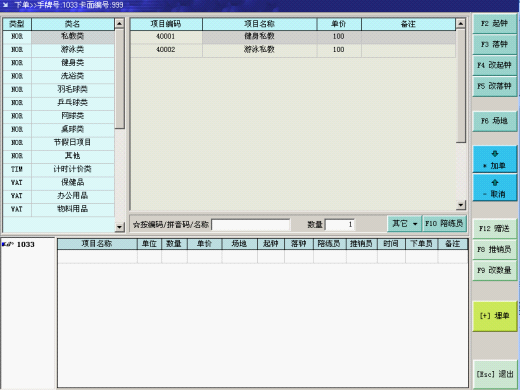
Task: Click the [Esc] 退出 button
Action: (x=495, y=374)
